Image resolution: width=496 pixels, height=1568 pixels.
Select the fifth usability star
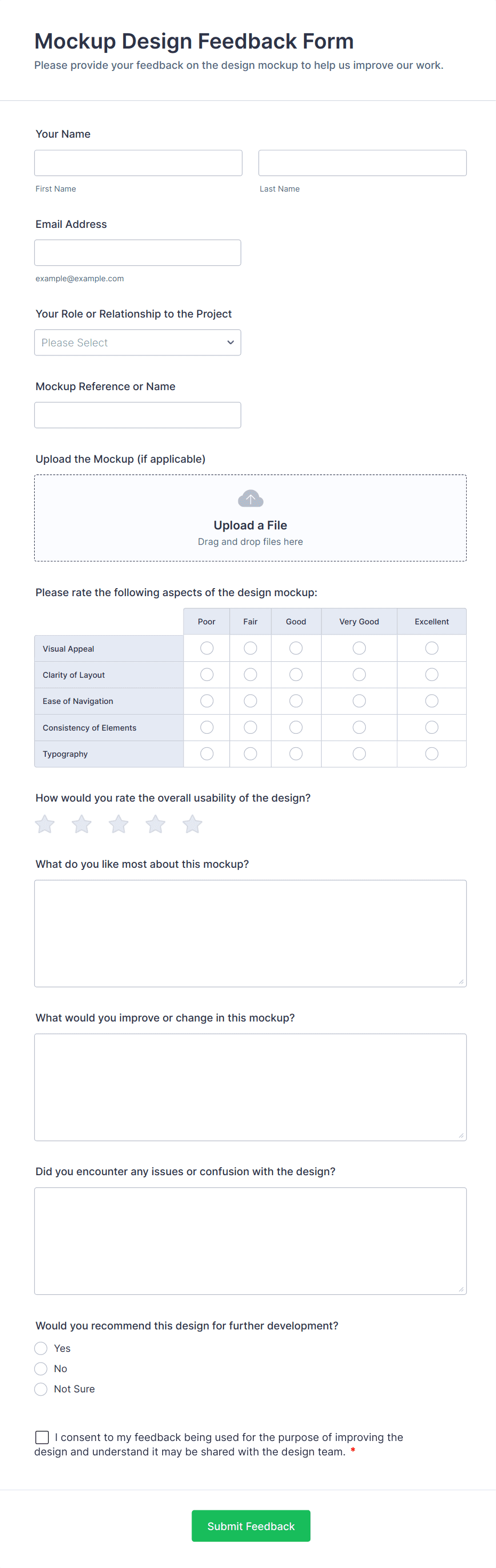(193, 824)
